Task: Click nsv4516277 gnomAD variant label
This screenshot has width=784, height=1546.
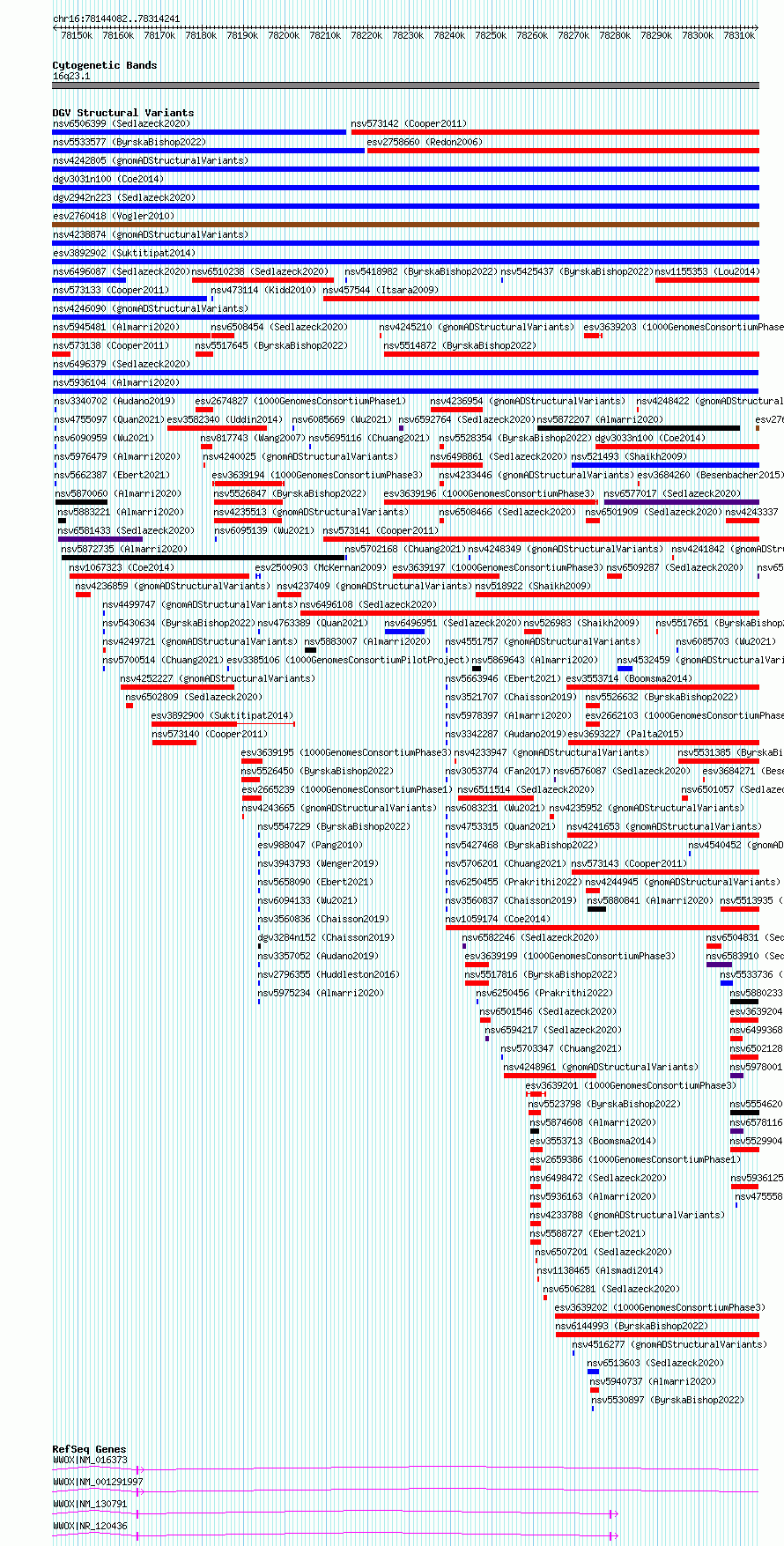Action: pos(669,1344)
